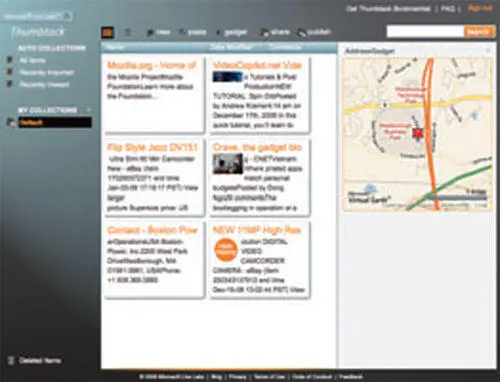Open the Flip Style Jazz DV151 card

152,147
